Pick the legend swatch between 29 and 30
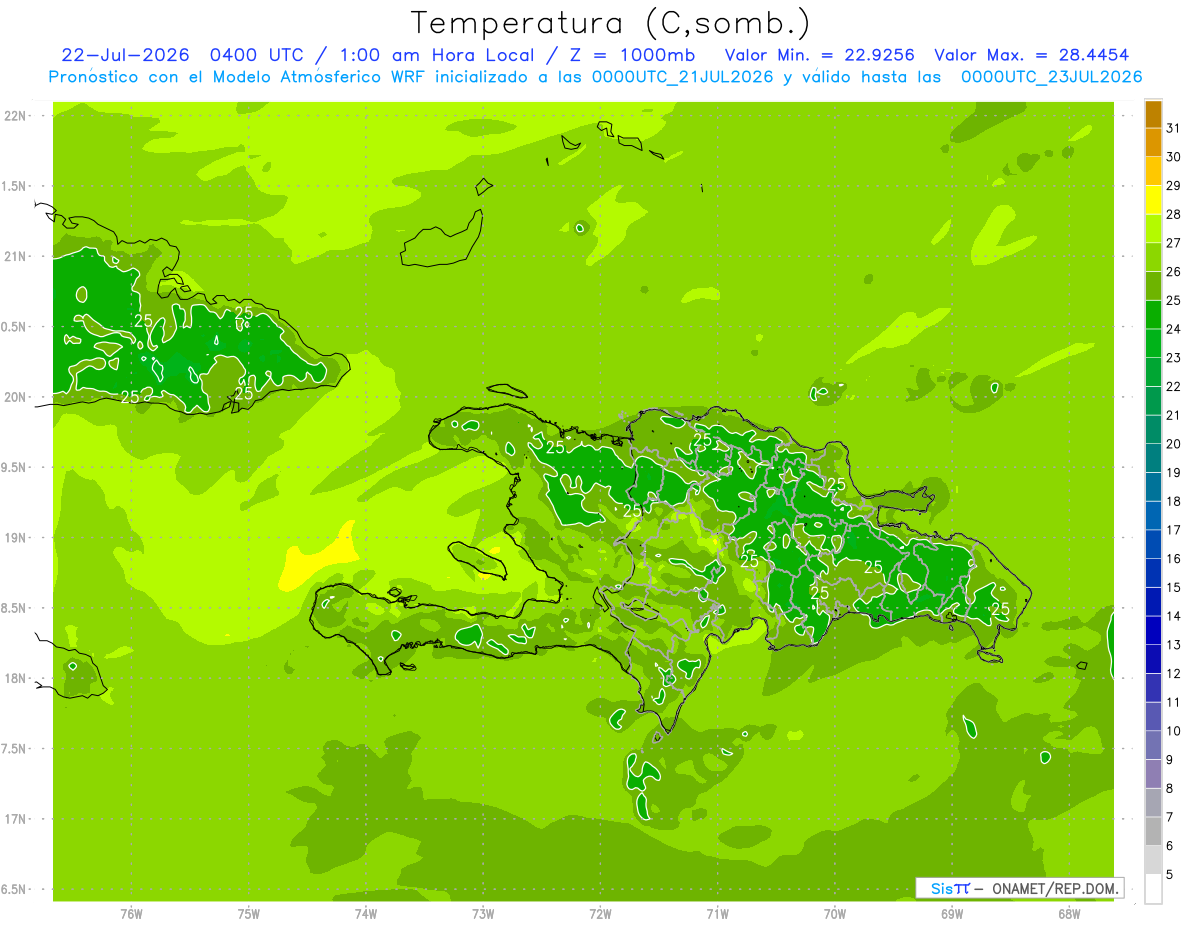The image size is (1200, 927). click(1153, 171)
